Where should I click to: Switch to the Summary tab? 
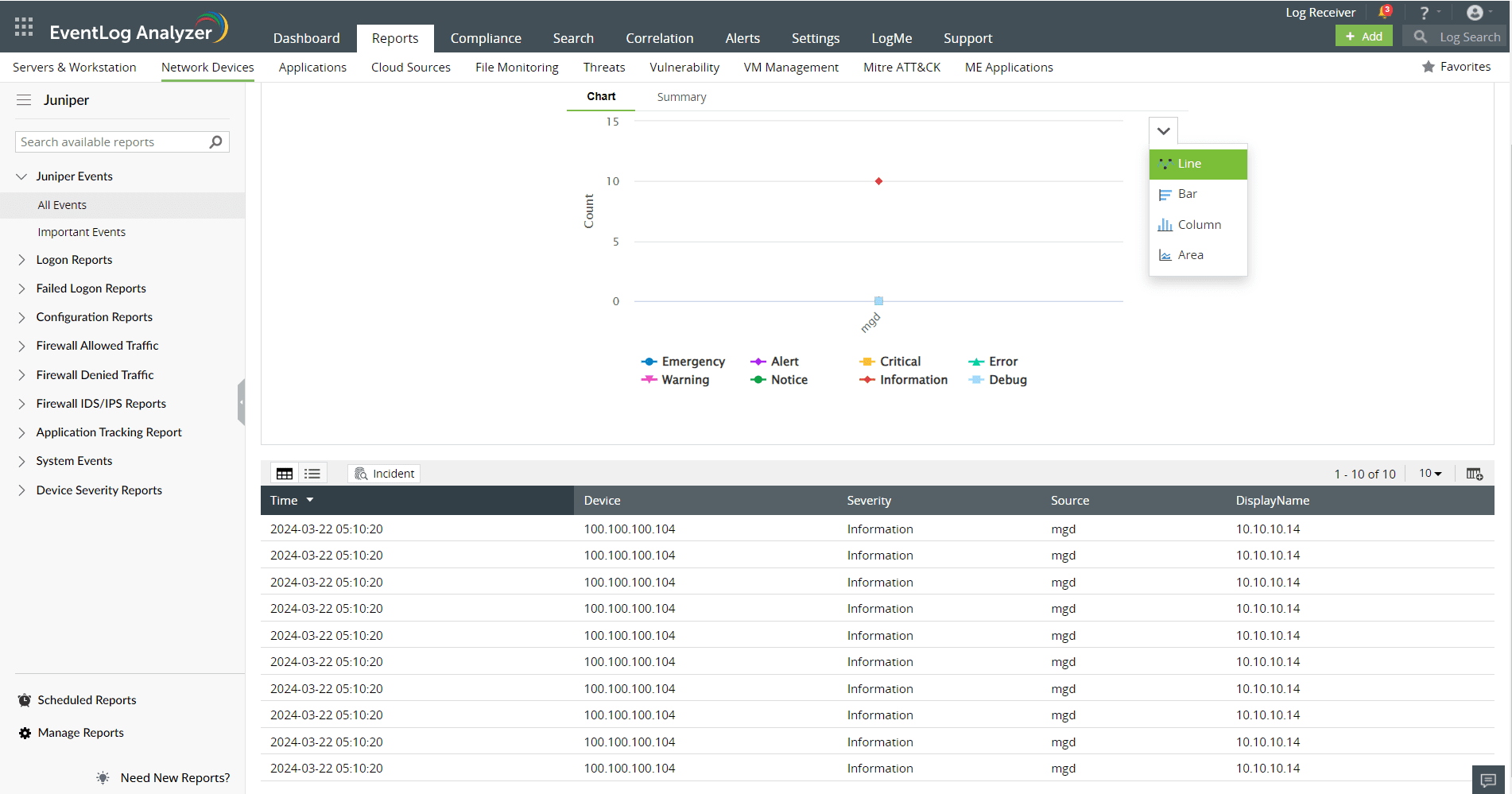(x=681, y=97)
